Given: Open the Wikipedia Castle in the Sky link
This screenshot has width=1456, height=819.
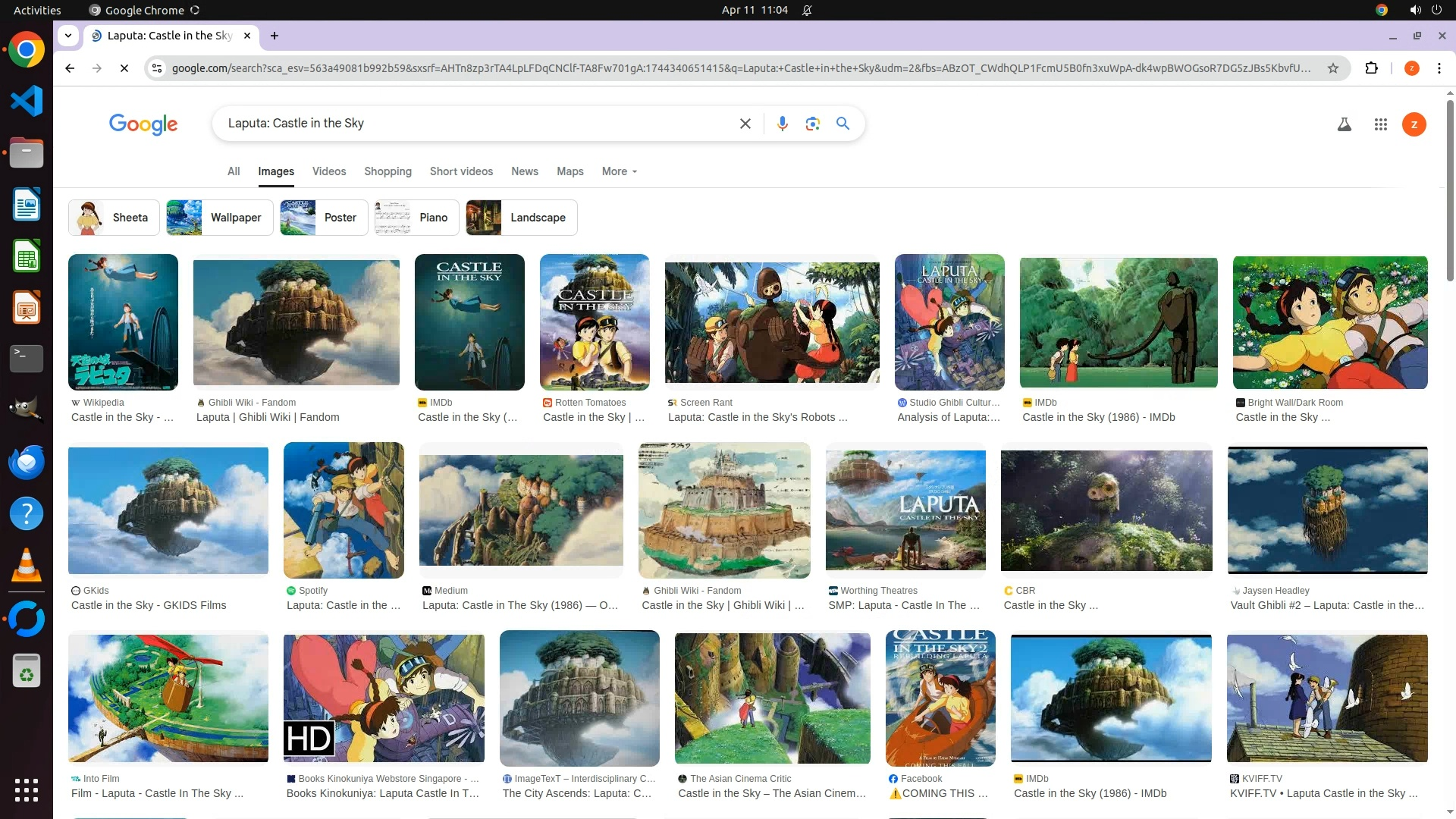Looking at the screenshot, I should [x=122, y=417].
